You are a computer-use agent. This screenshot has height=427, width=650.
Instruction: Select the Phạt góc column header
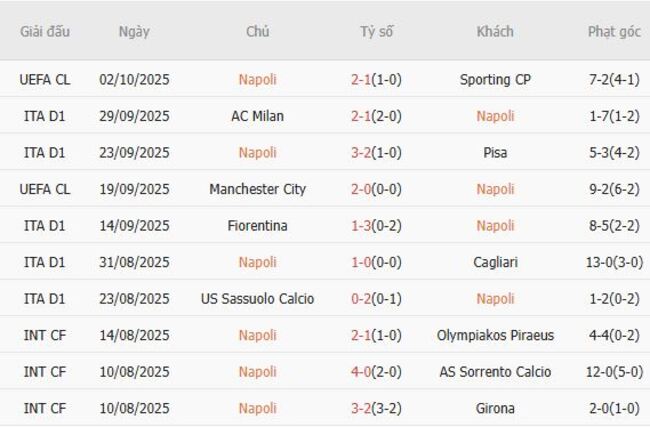pos(614,31)
